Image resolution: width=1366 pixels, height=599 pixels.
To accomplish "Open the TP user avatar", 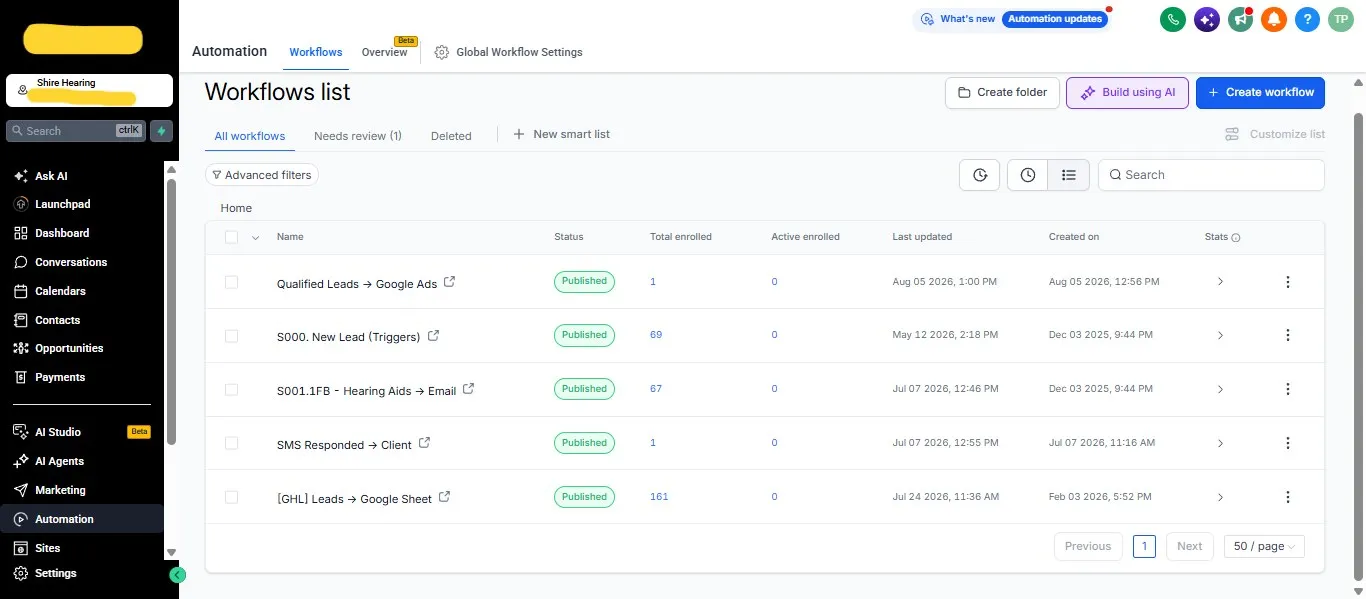I will 1341,19.
